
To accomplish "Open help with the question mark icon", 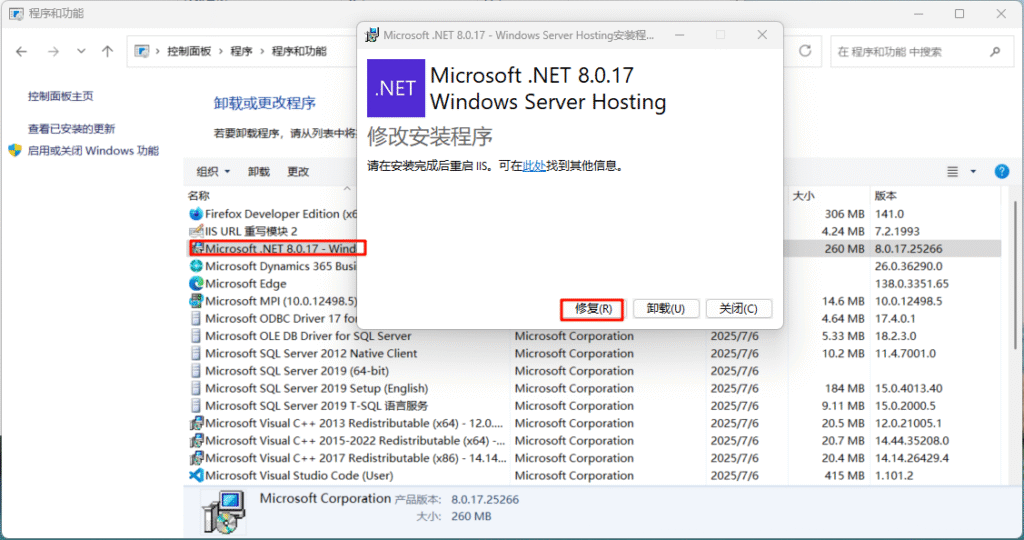I will pos(1002,172).
